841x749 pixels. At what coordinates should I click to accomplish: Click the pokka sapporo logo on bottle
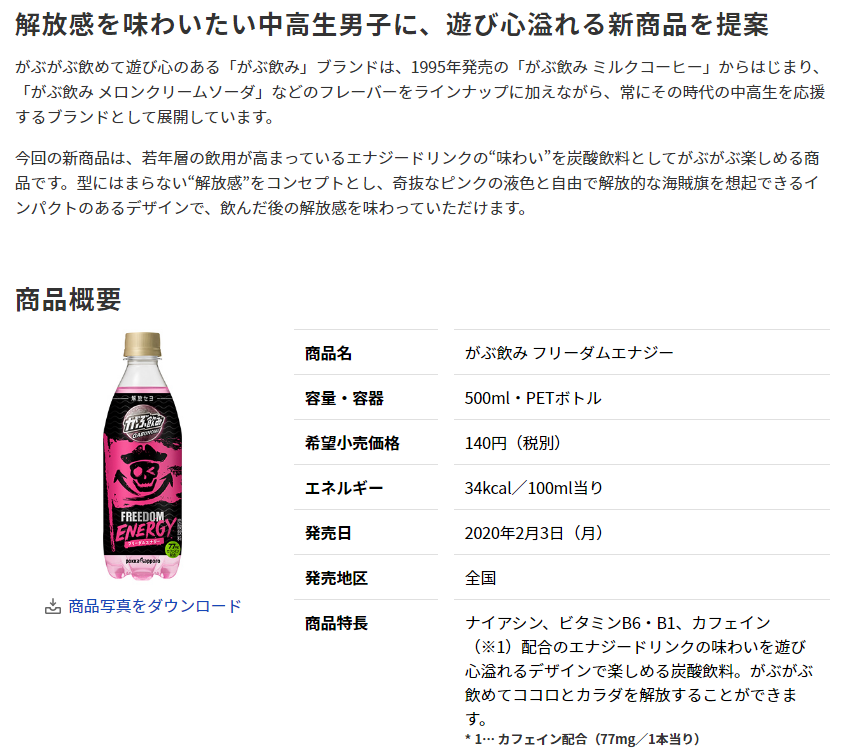coord(143,561)
